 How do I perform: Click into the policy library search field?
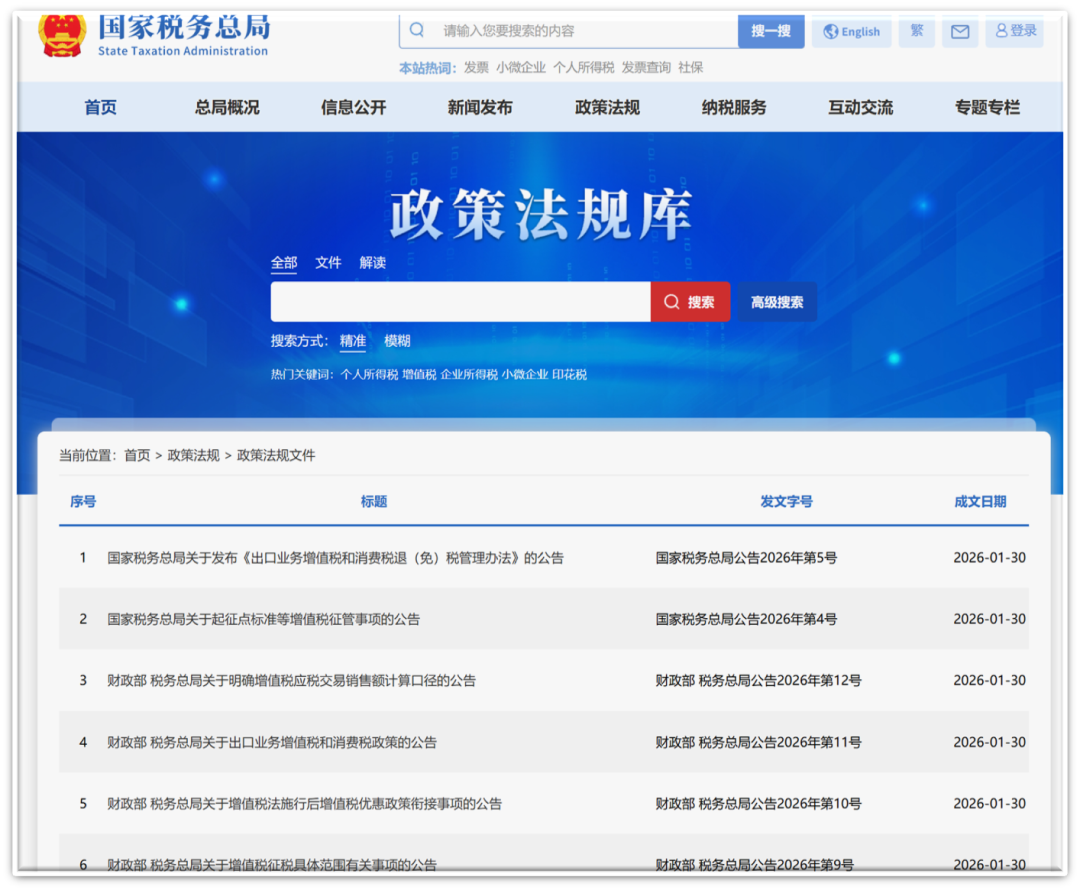pos(460,302)
